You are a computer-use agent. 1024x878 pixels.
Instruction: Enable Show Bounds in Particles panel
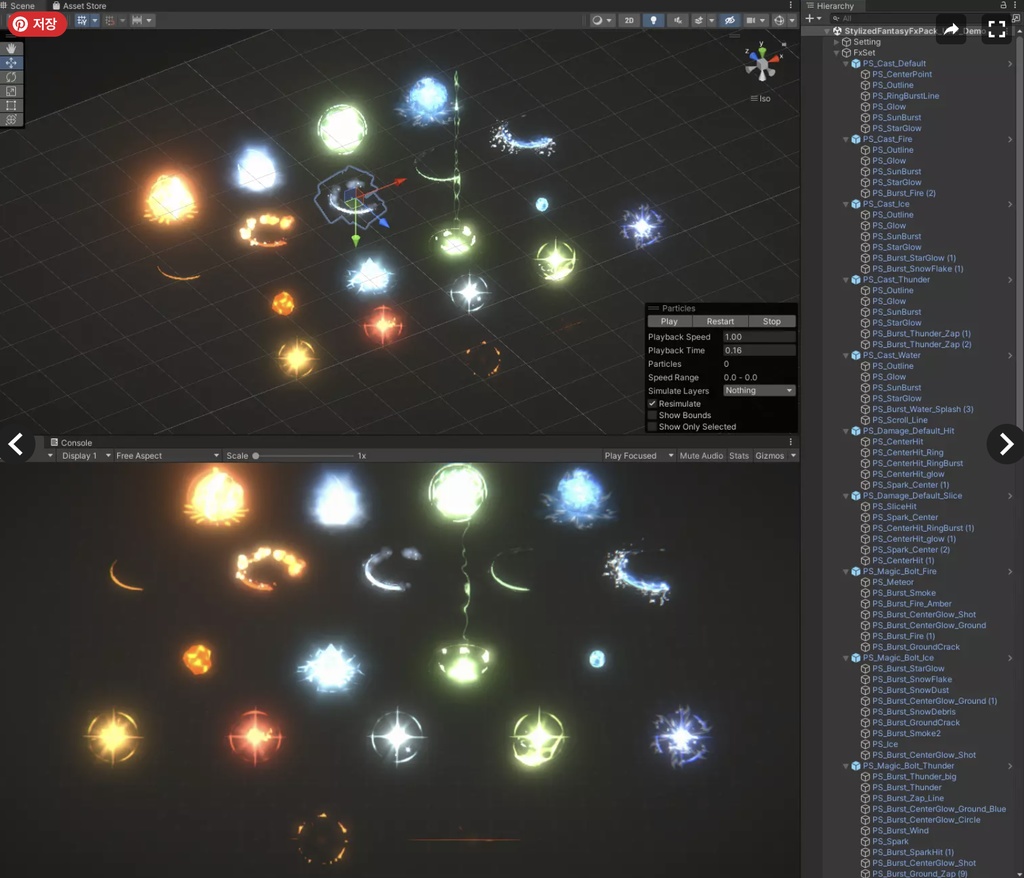click(x=651, y=415)
